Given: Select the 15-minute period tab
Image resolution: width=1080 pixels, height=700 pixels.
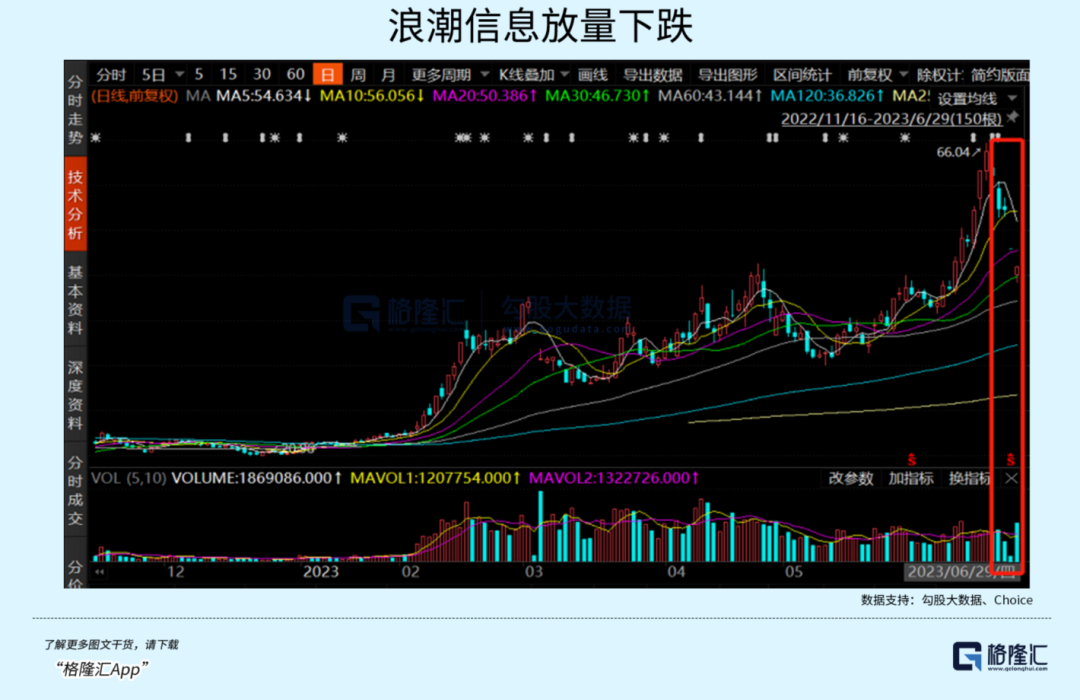Looking at the screenshot, I should tap(228, 74).
